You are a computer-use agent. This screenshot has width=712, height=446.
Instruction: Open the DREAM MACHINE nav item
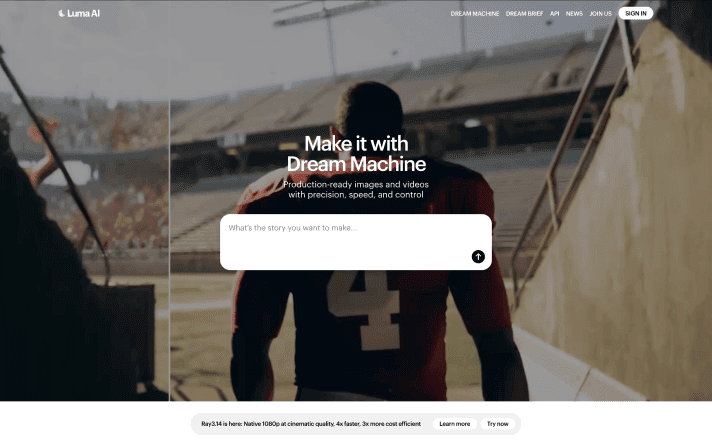(x=475, y=14)
